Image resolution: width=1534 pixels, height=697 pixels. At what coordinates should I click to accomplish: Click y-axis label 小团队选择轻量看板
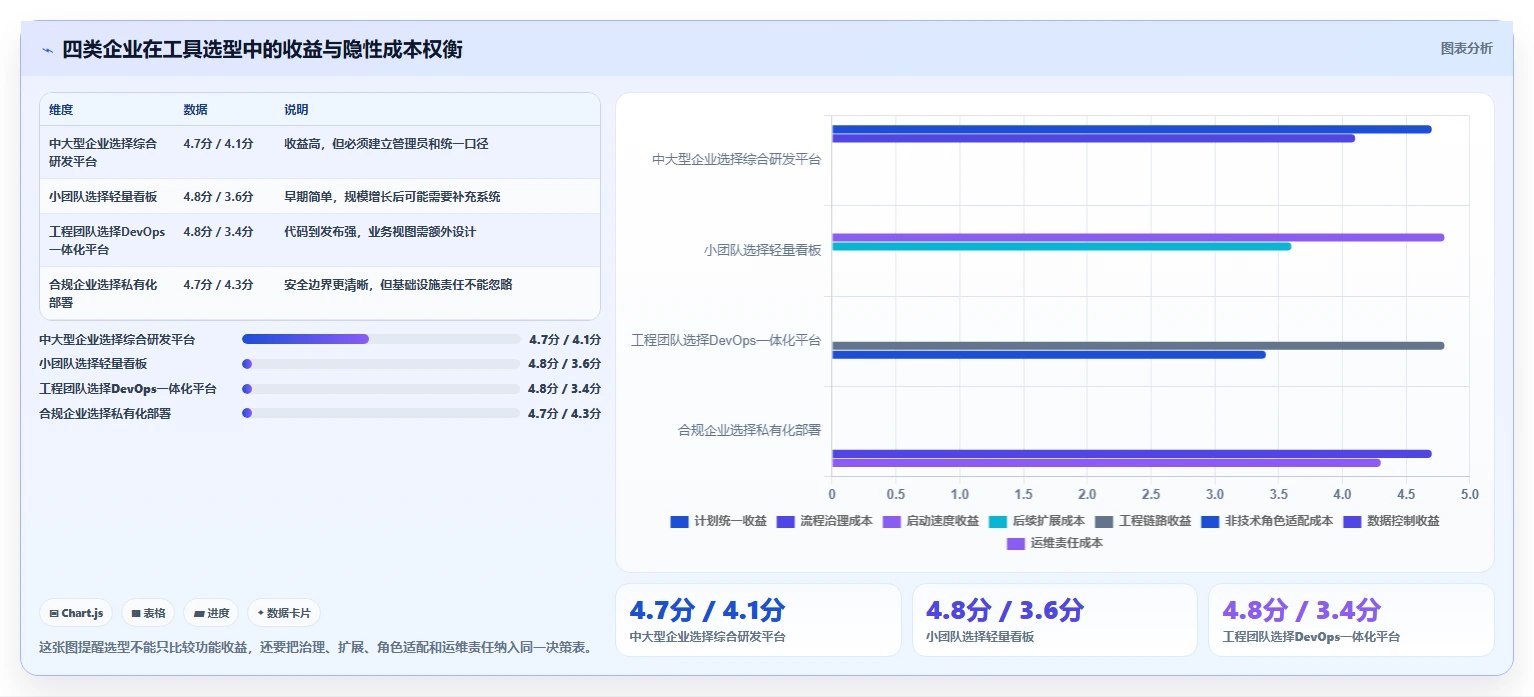pos(762,250)
